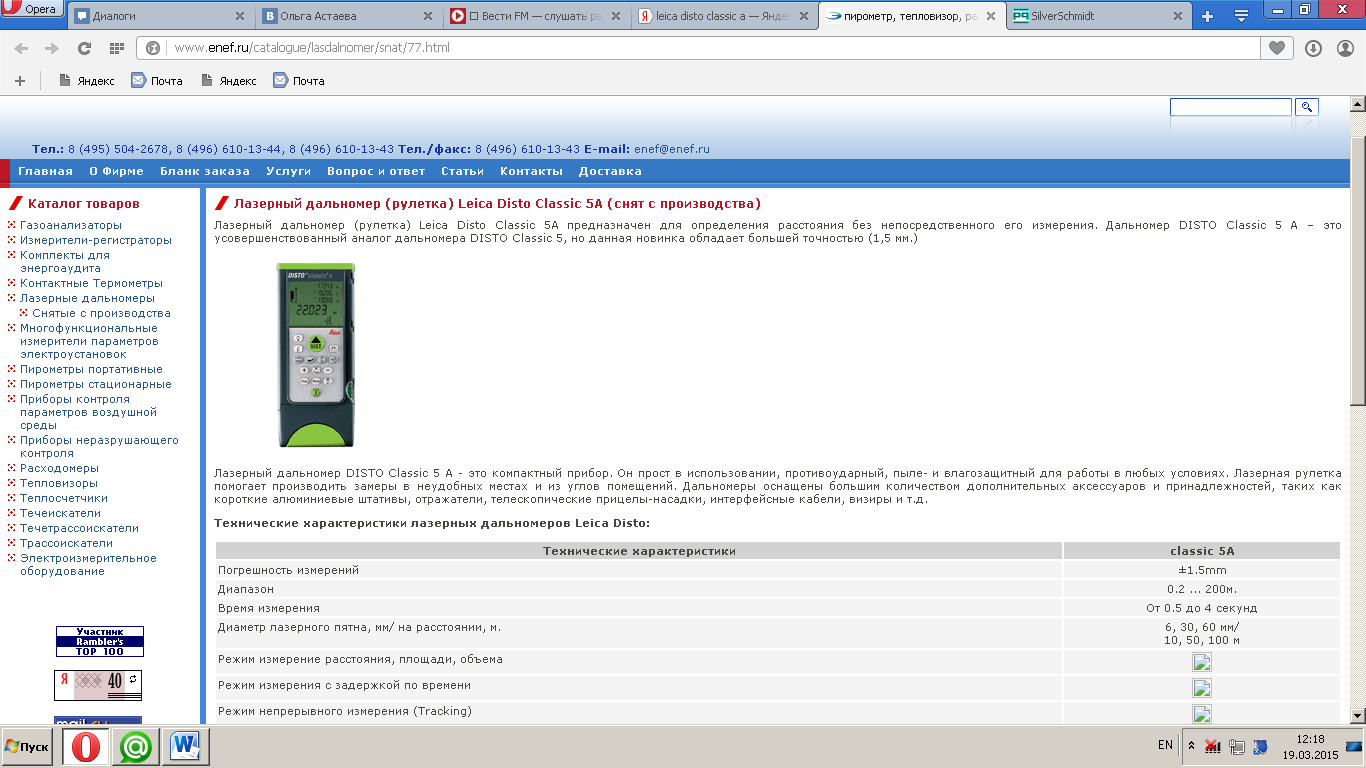The width and height of the screenshot is (1366, 768).
Task: Switch to the Диалоги tab
Action: pos(161,16)
